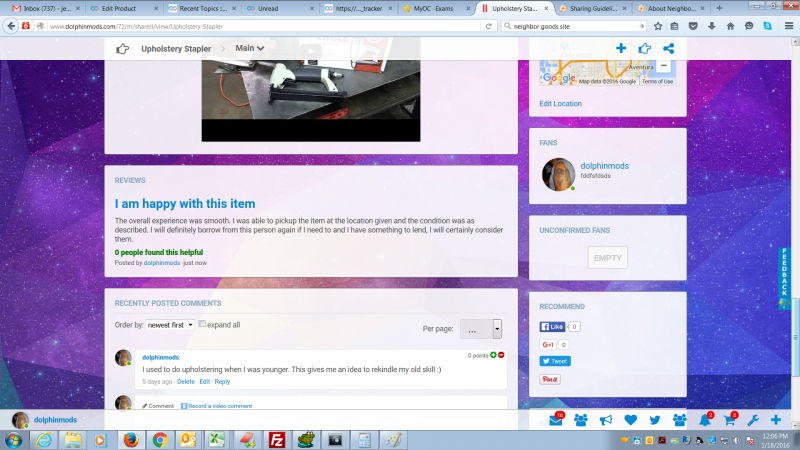Click the Pocket icon in browser toolbar
800x450 pixels.
693,26
